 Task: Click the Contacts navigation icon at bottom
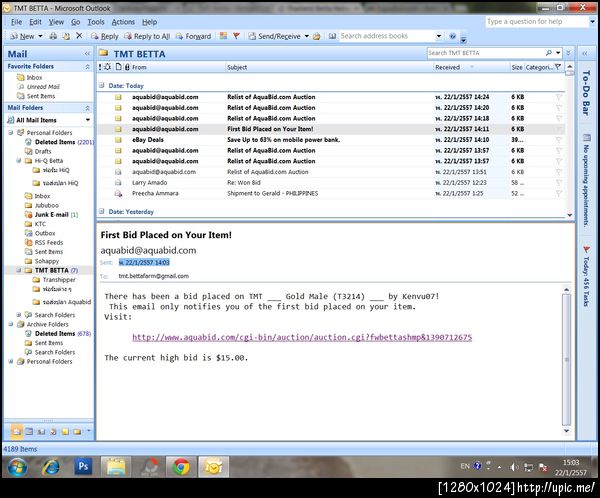41,432
